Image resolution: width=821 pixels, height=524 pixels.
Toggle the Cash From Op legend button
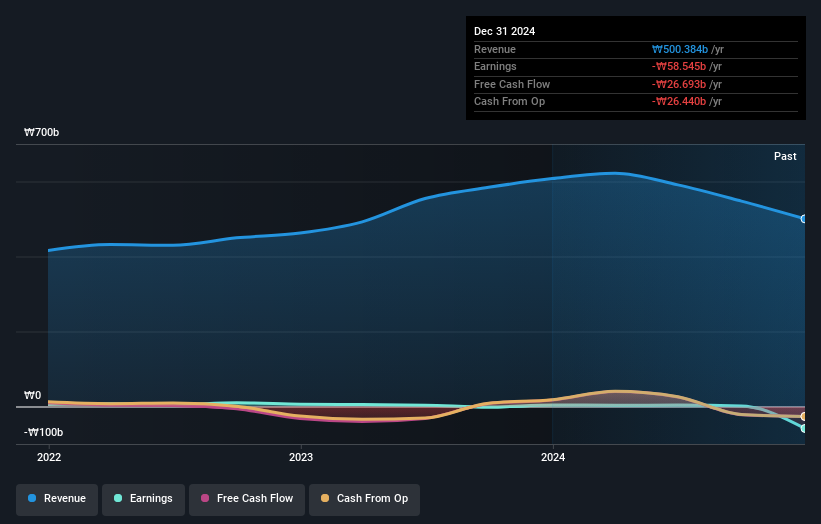coord(364,499)
